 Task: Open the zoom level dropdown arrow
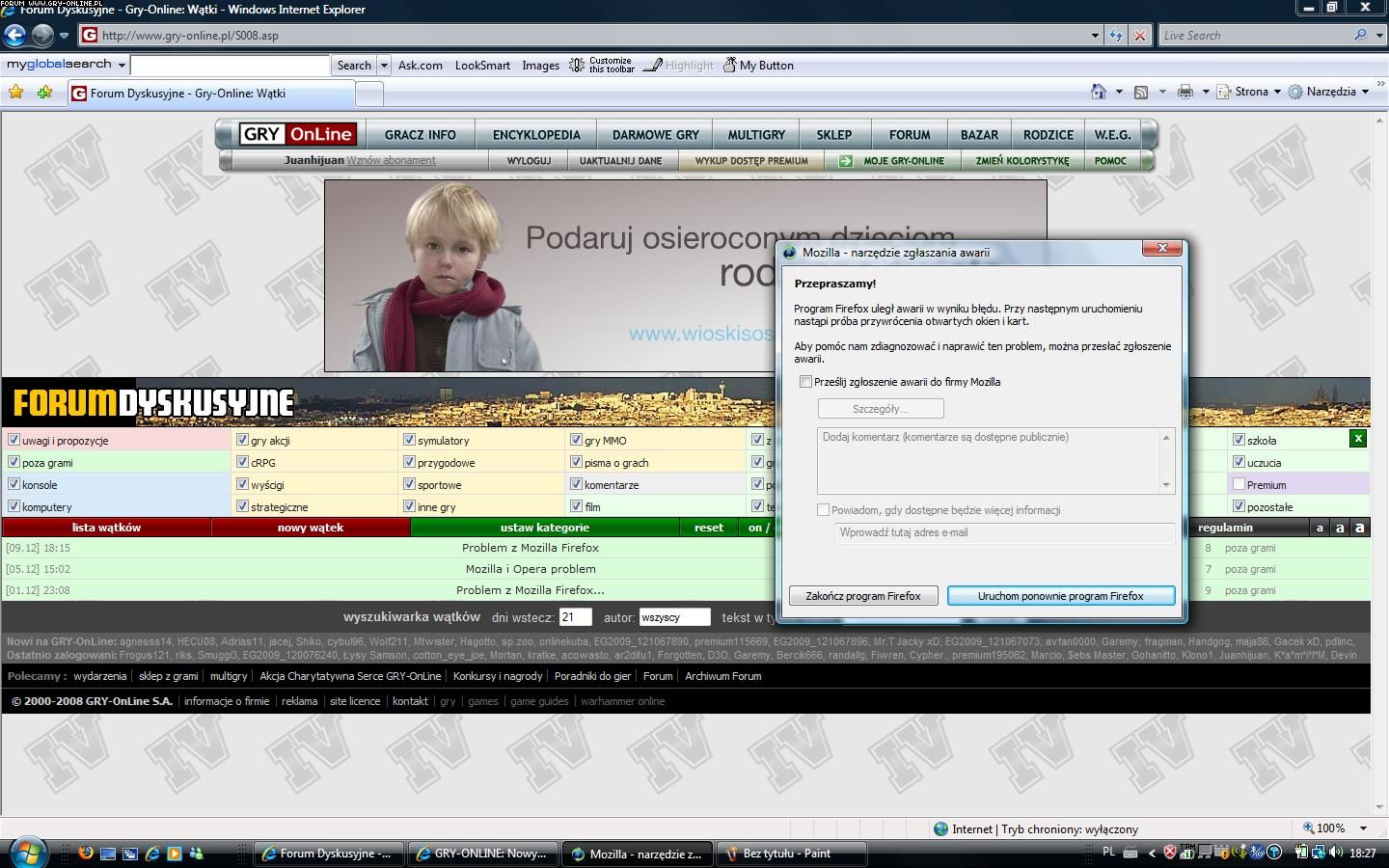coord(1363,828)
